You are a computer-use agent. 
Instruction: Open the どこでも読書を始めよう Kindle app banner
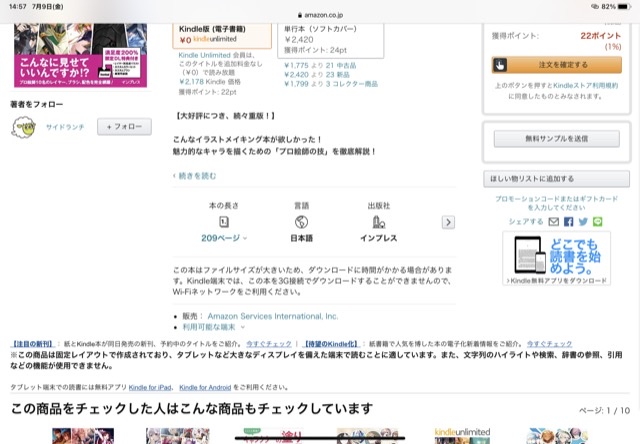(557, 258)
